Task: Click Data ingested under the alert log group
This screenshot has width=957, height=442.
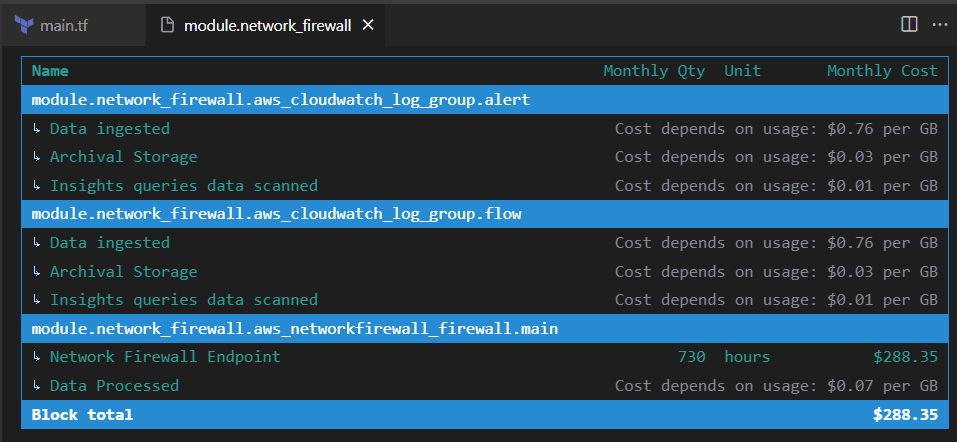Action: pyautogui.click(x=109, y=129)
